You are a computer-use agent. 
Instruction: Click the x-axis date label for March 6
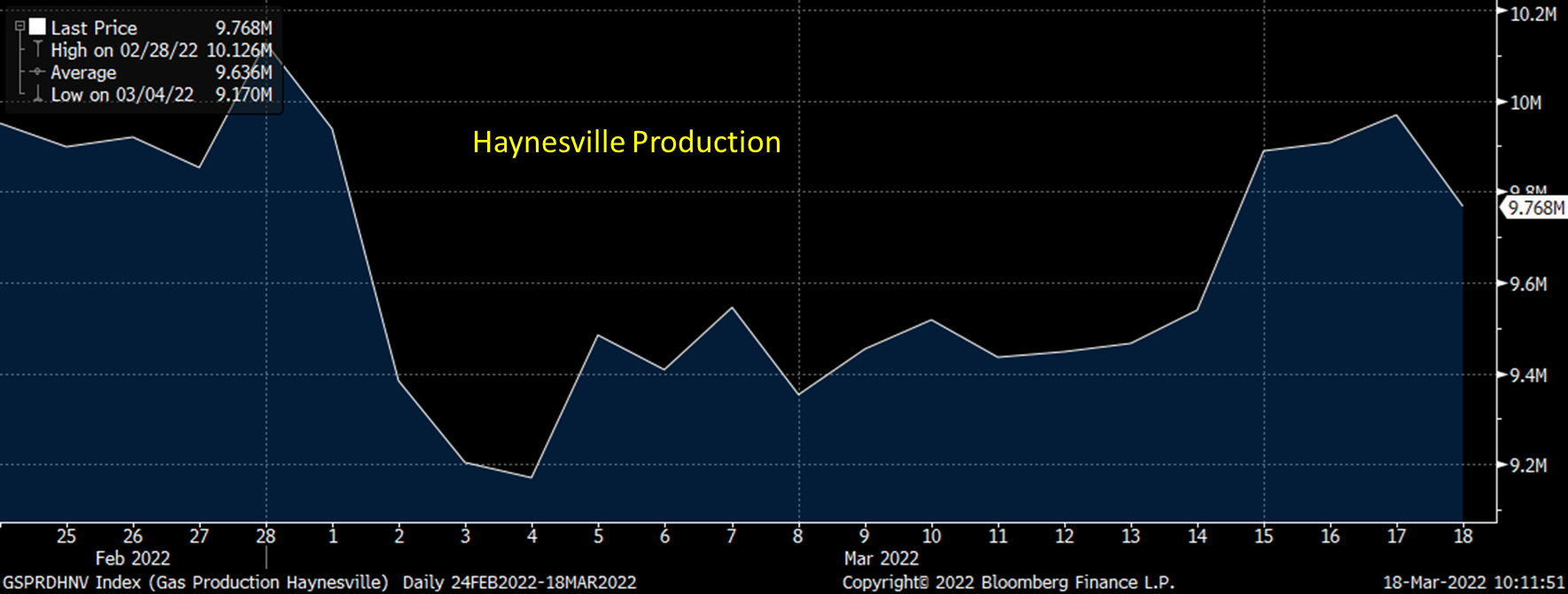point(665,536)
